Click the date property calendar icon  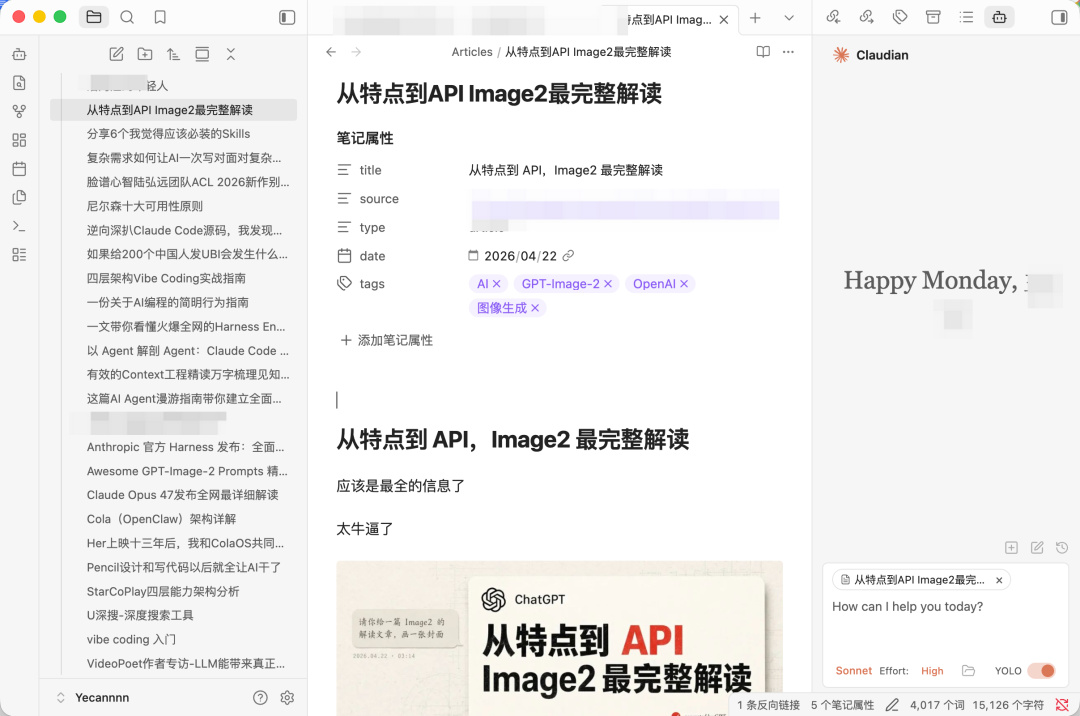click(x=344, y=255)
